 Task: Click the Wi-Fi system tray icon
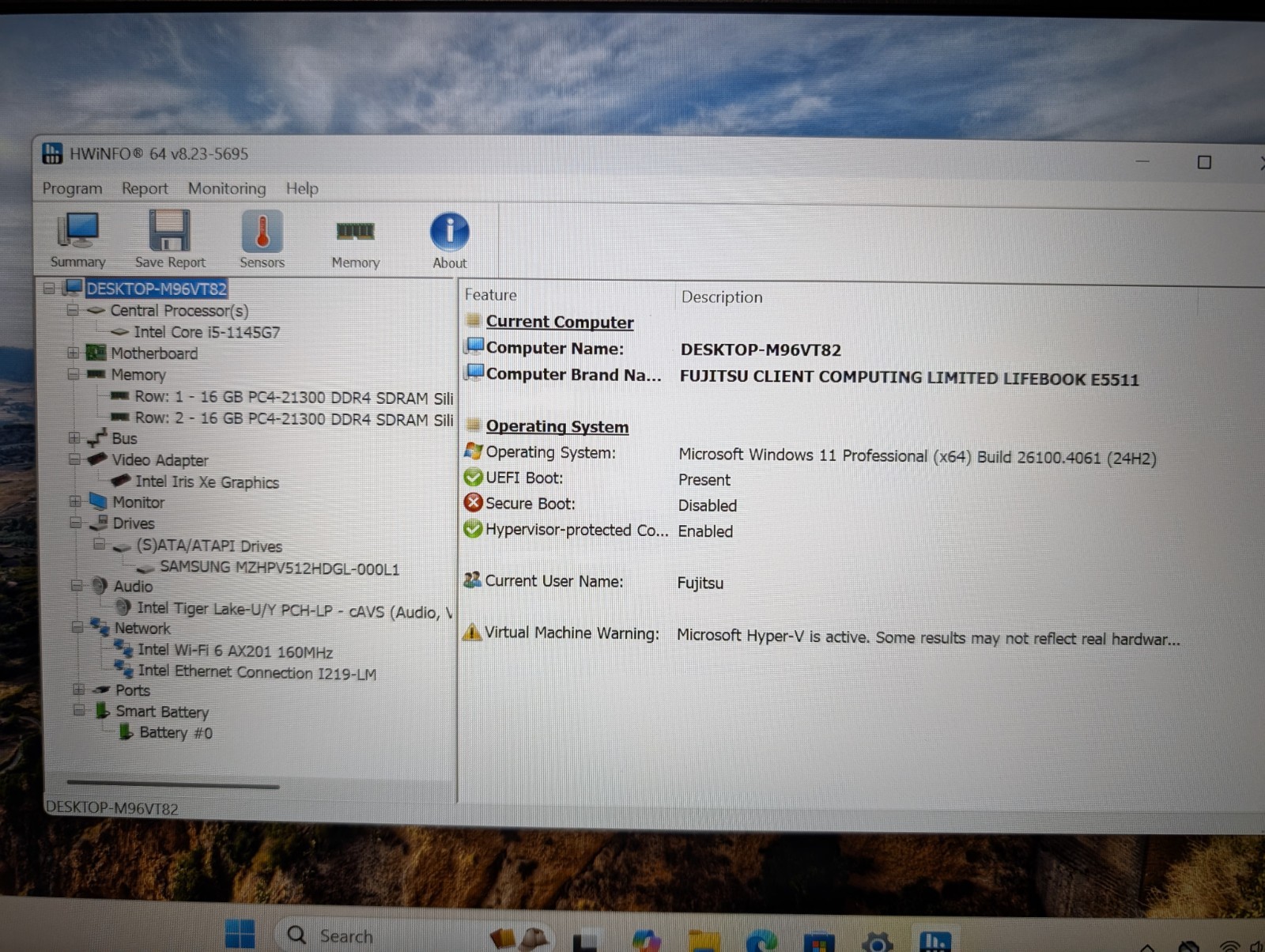point(1229,946)
